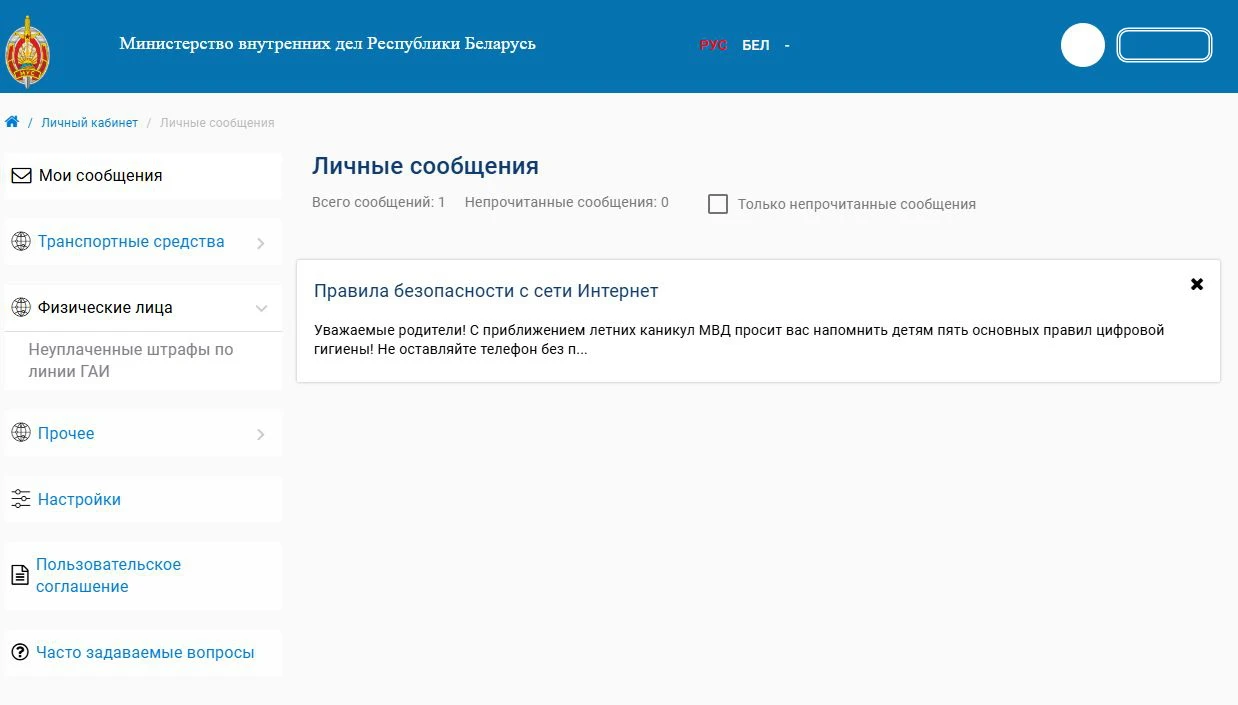Click Личный кабинет breadcrumb link
This screenshot has width=1238, height=705.
pyautogui.click(x=90, y=122)
